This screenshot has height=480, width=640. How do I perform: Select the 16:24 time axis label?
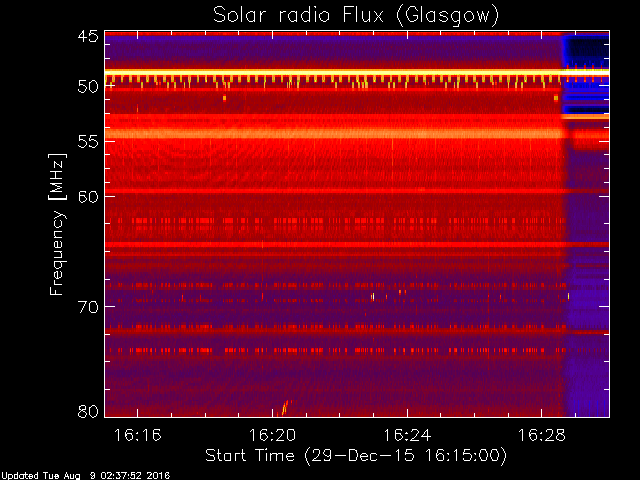407,435
